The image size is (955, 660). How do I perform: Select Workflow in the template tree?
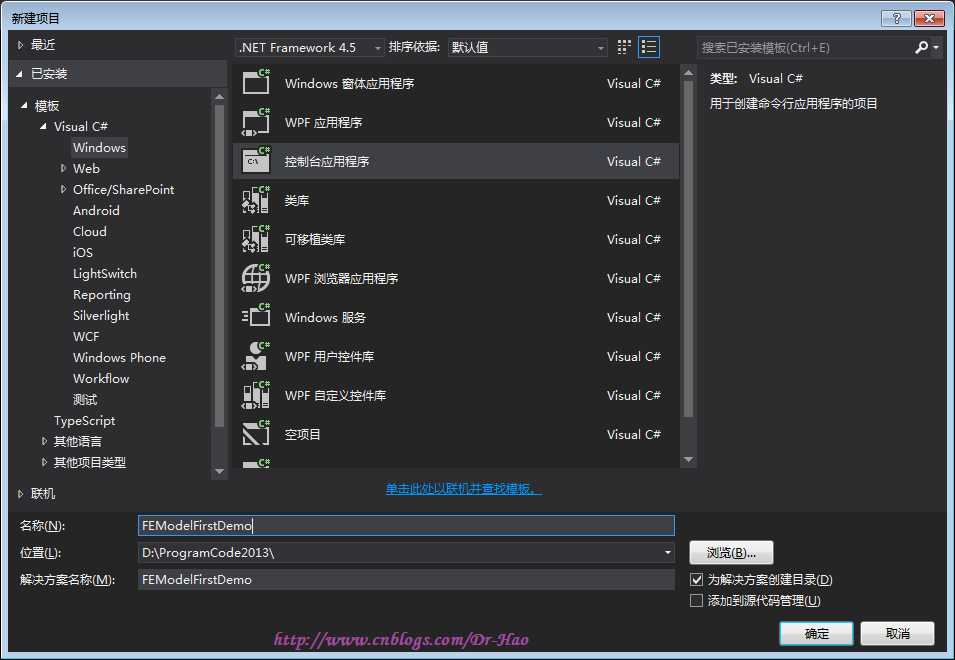101,378
